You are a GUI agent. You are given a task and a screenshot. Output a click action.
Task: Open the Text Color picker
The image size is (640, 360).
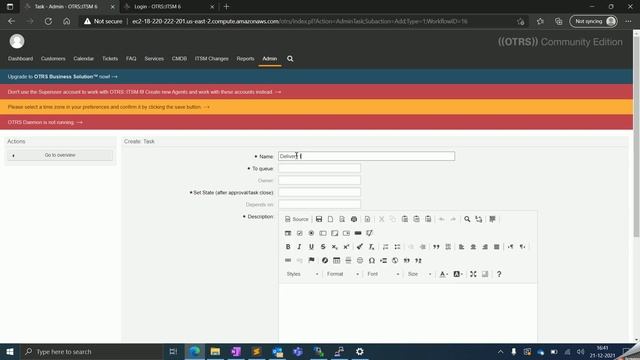[444, 274]
